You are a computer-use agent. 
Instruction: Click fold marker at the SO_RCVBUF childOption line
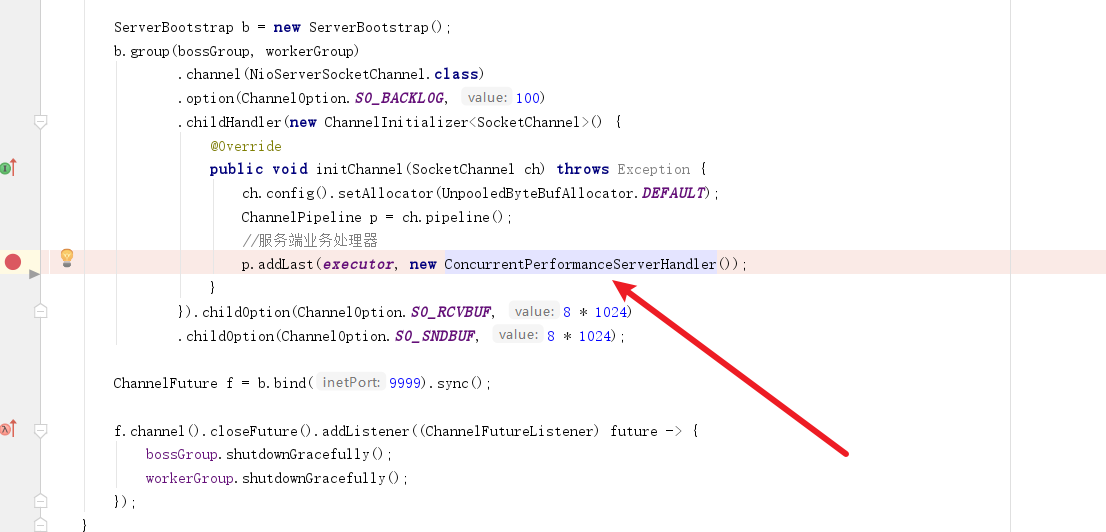coord(41,311)
